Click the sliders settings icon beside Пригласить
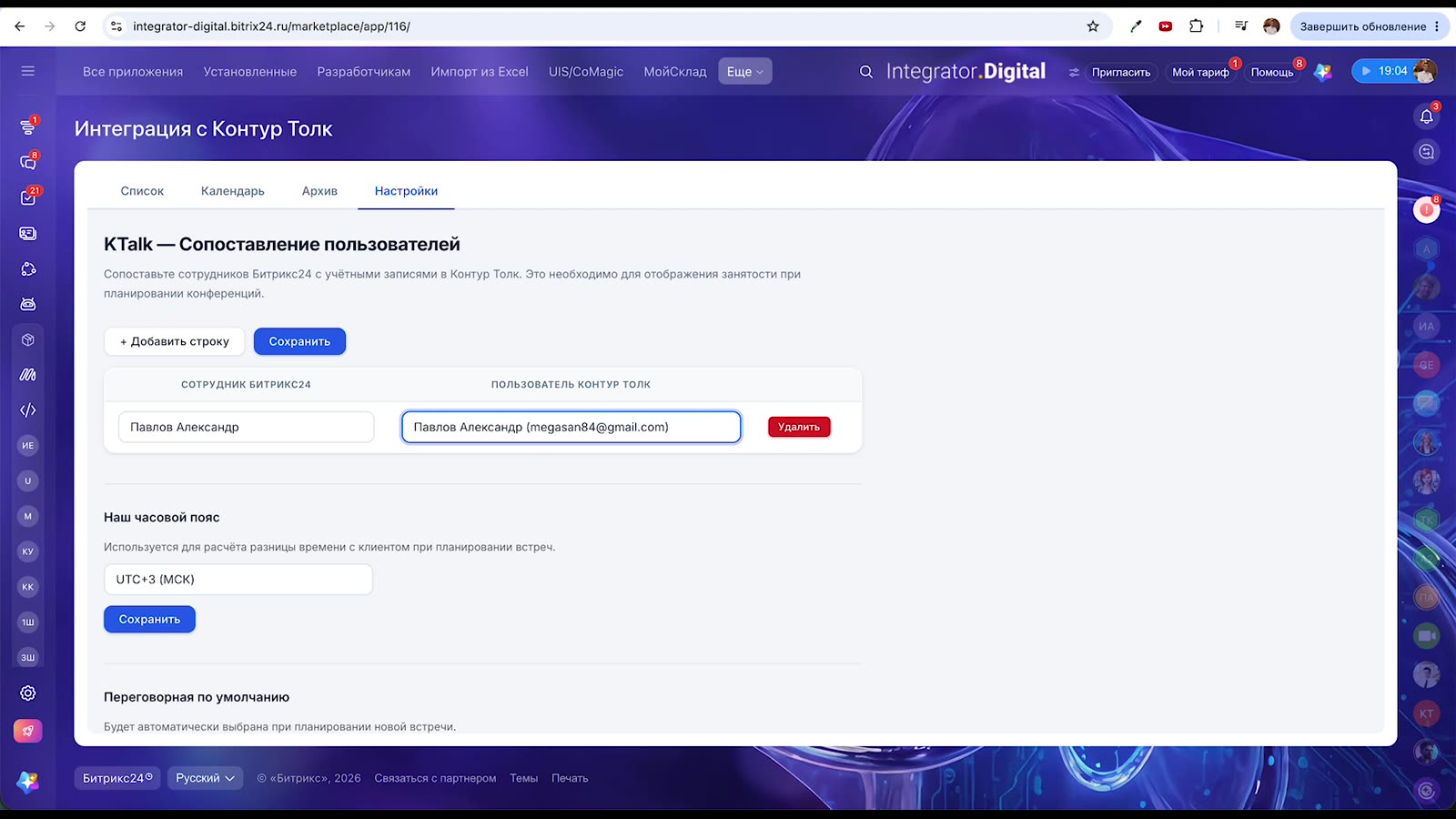The height and width of the screenshot is (819, 1456). [x=1074, y=72]
